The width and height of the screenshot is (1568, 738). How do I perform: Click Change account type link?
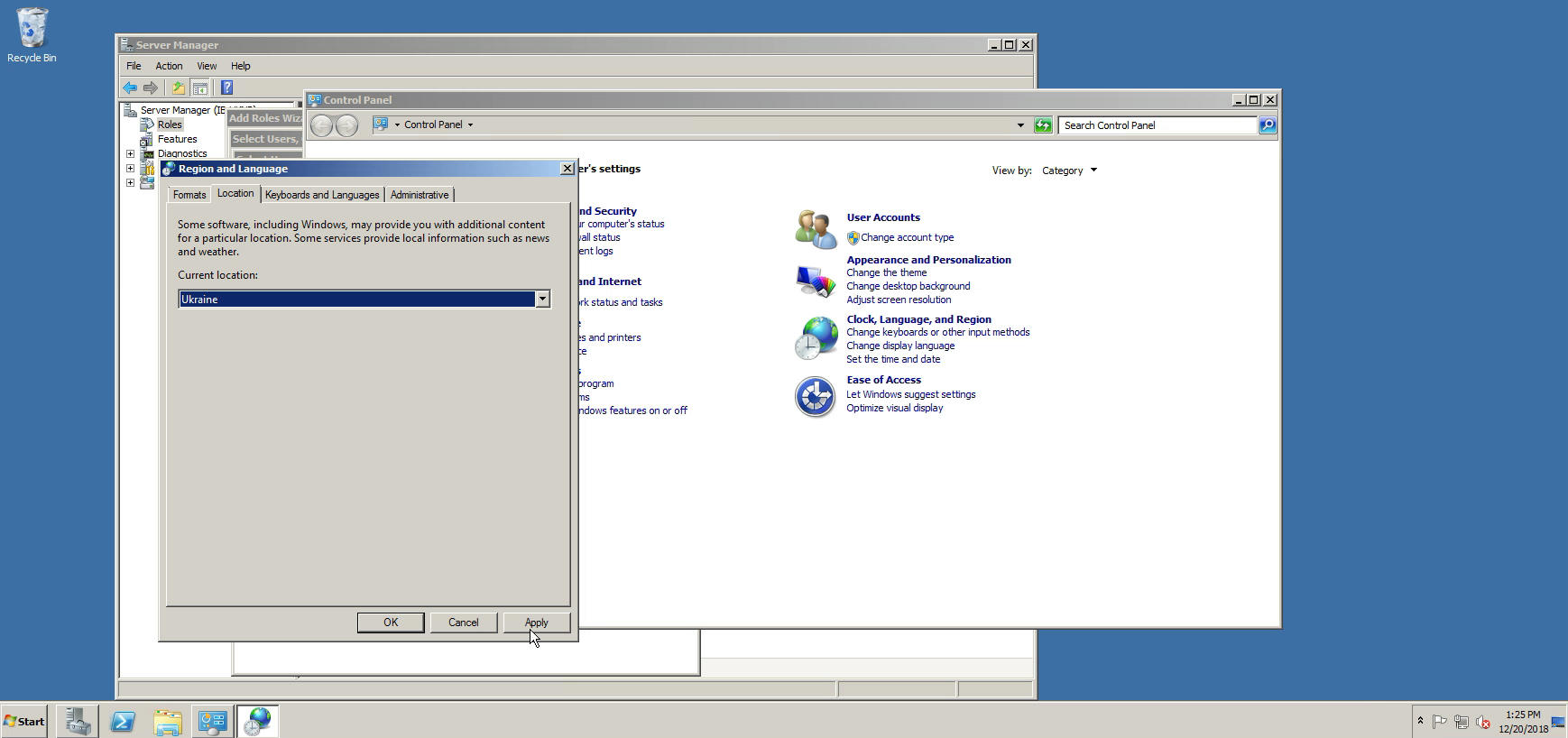[x=907, y=237]
